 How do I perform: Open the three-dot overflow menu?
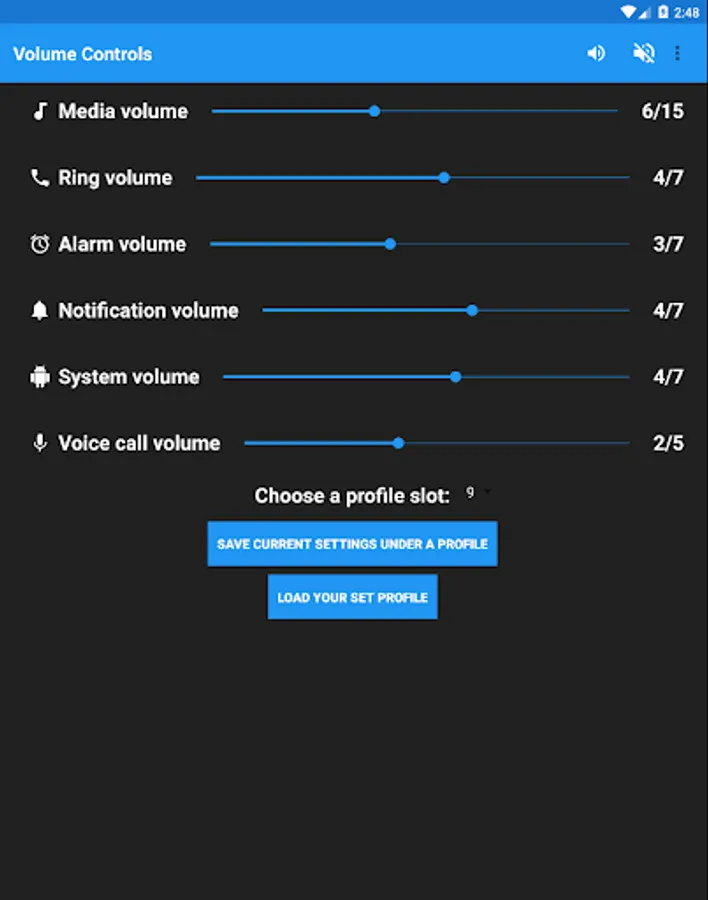[x=678, y=53]
